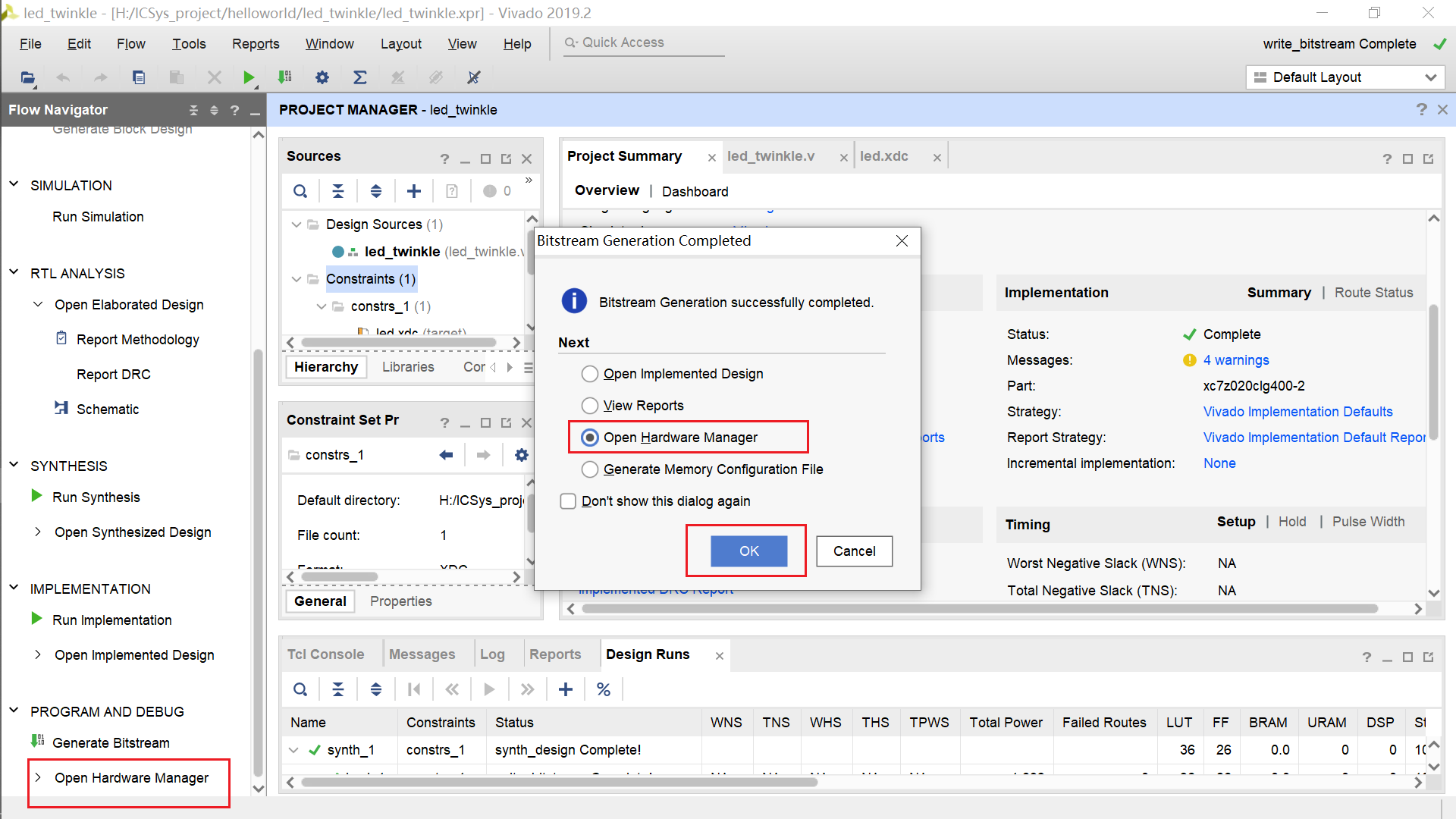Check Don't show this dialog again
The image size is (1456, 819).
pyautogui.click(x=568, y=501)
